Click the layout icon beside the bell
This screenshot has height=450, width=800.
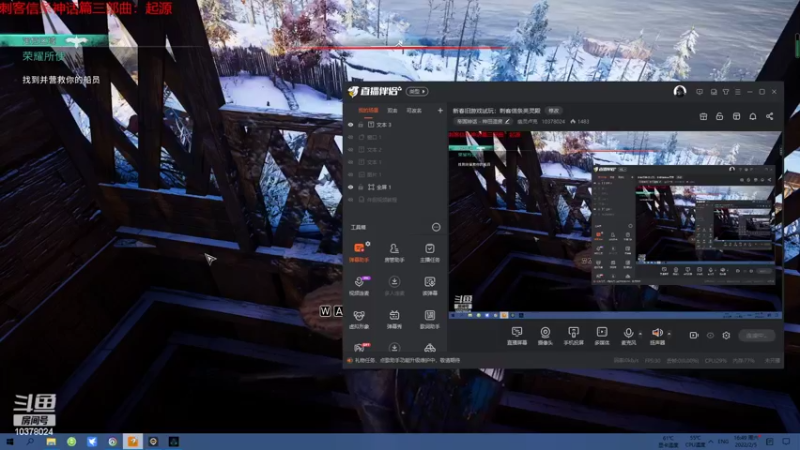(736, 116)
